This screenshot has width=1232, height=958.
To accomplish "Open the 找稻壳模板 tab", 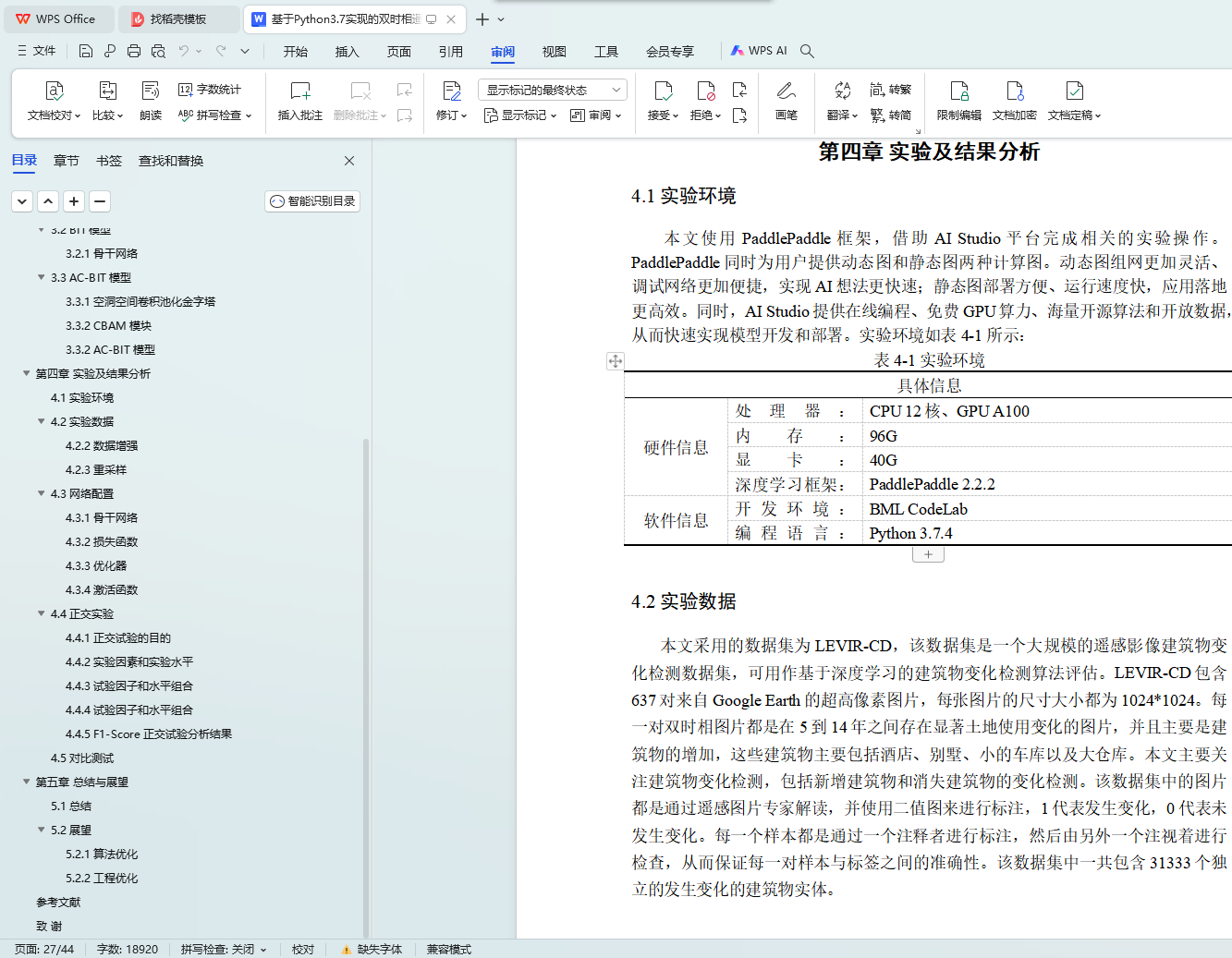I will (x=180, y=19).
